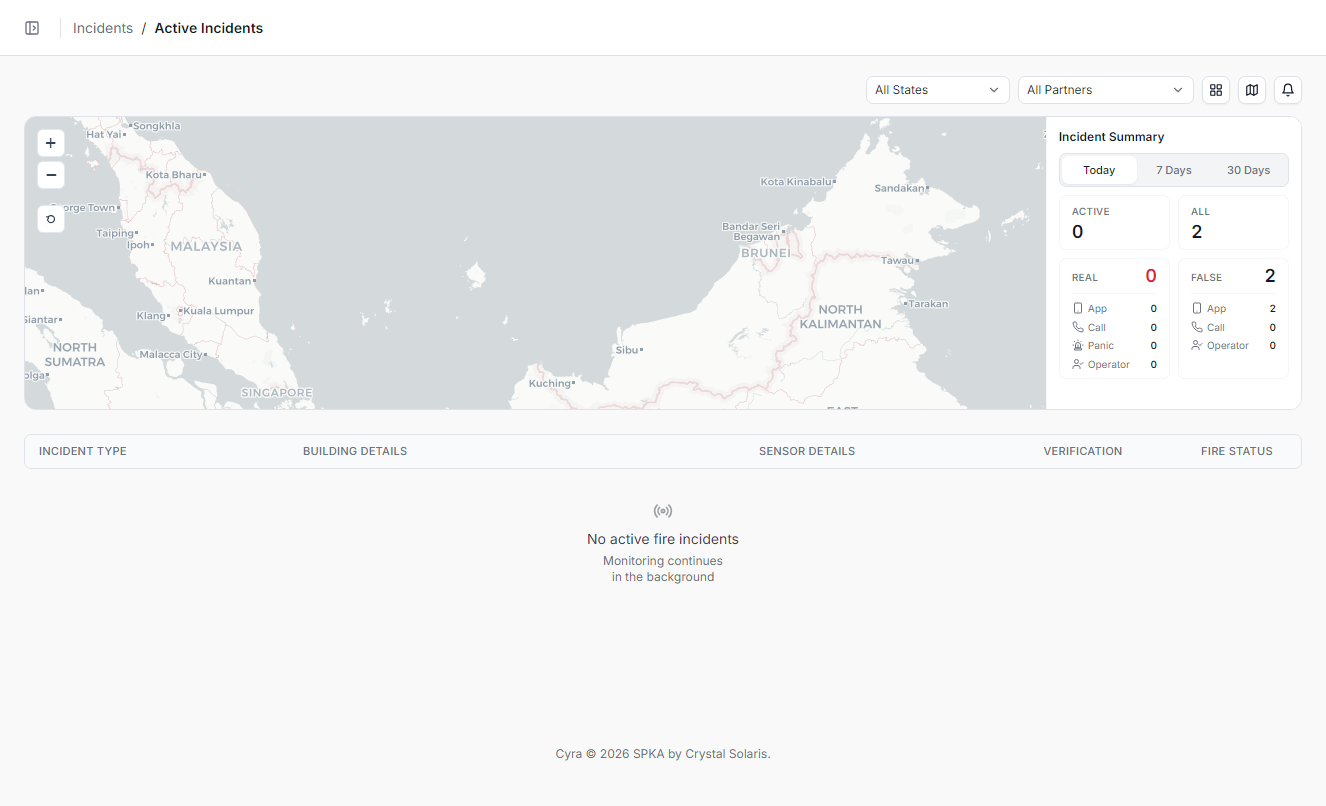This screenshot has width=1326, height=806.
Task: Toggle the sidebar panel icon
Action: [x=32, y=28]
